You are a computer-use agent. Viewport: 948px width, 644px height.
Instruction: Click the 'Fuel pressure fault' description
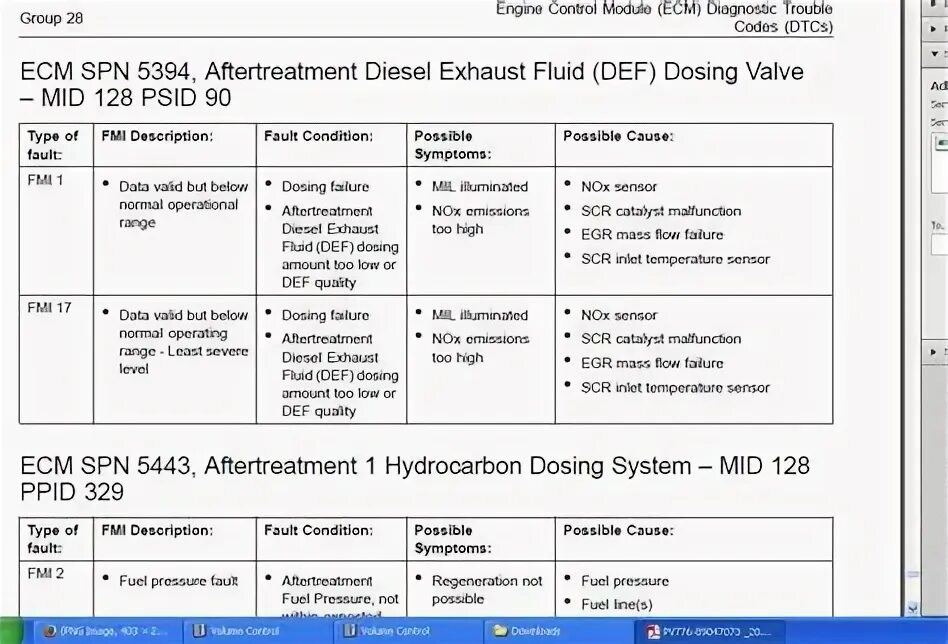(178, 581)
